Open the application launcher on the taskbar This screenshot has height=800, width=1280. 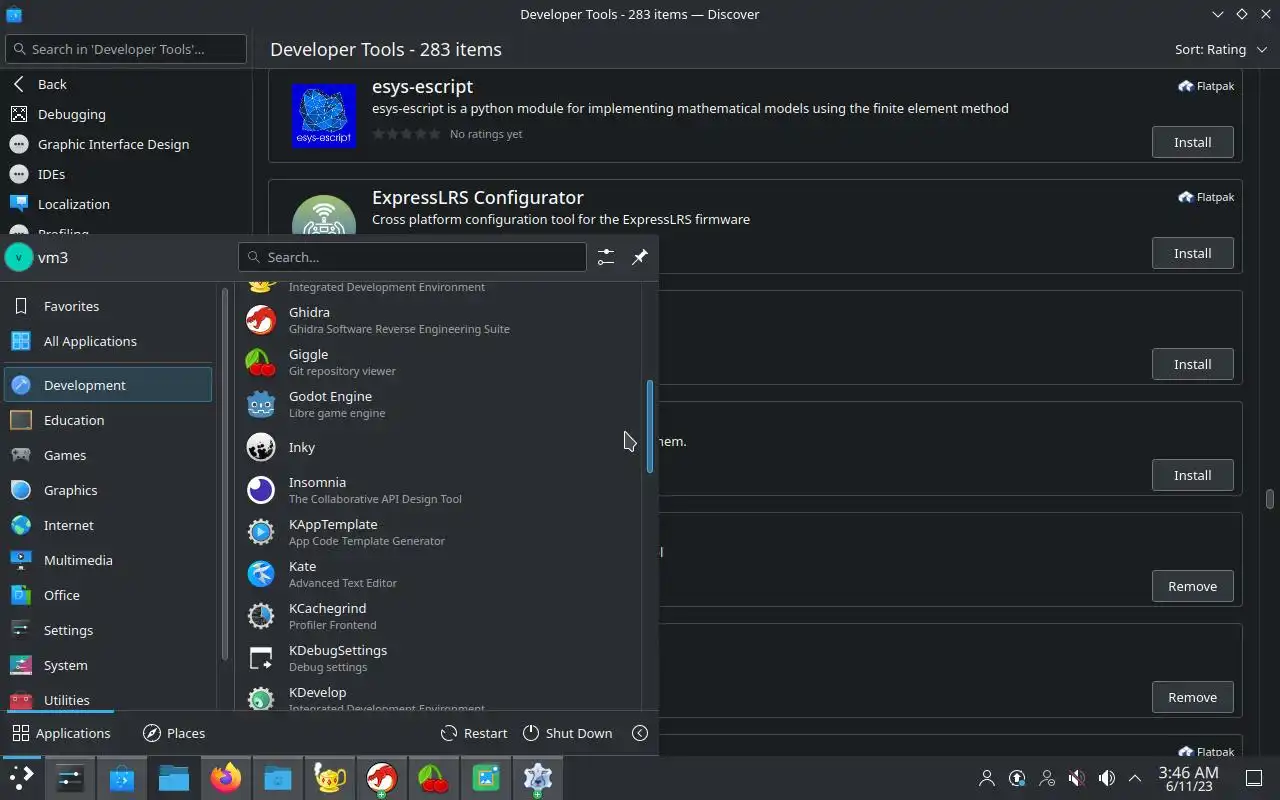point(22,777)
